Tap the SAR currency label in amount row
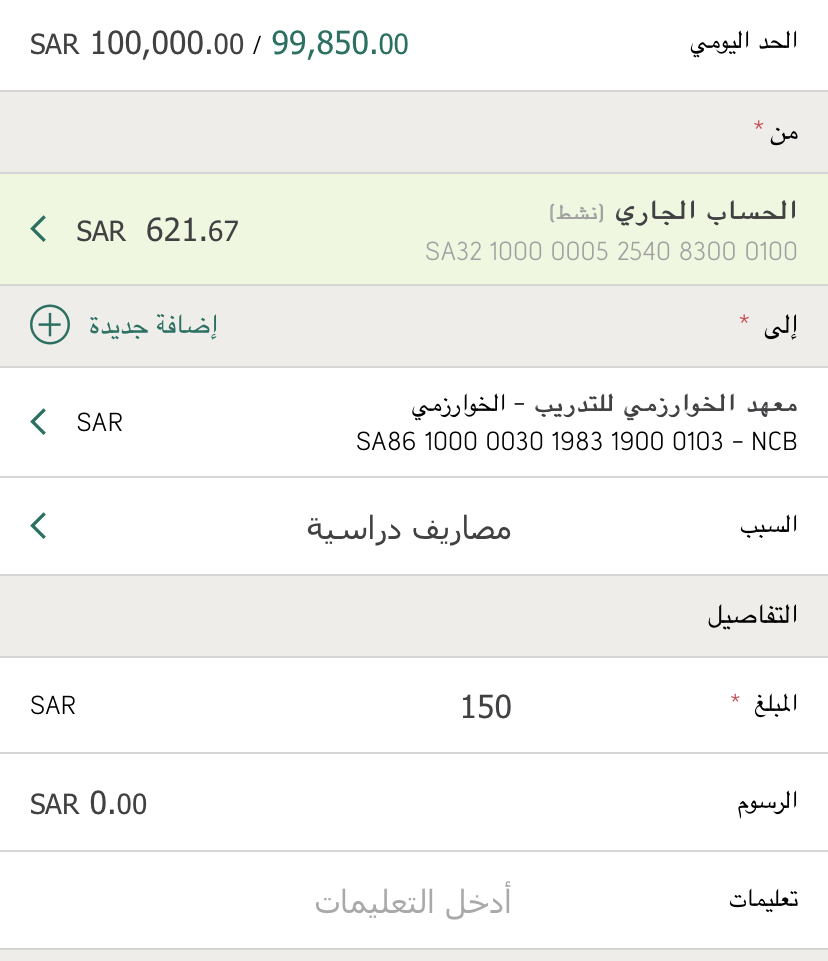The width and height of the screenshot is (828, 961). pyautogui.click(x=53, y=705)
